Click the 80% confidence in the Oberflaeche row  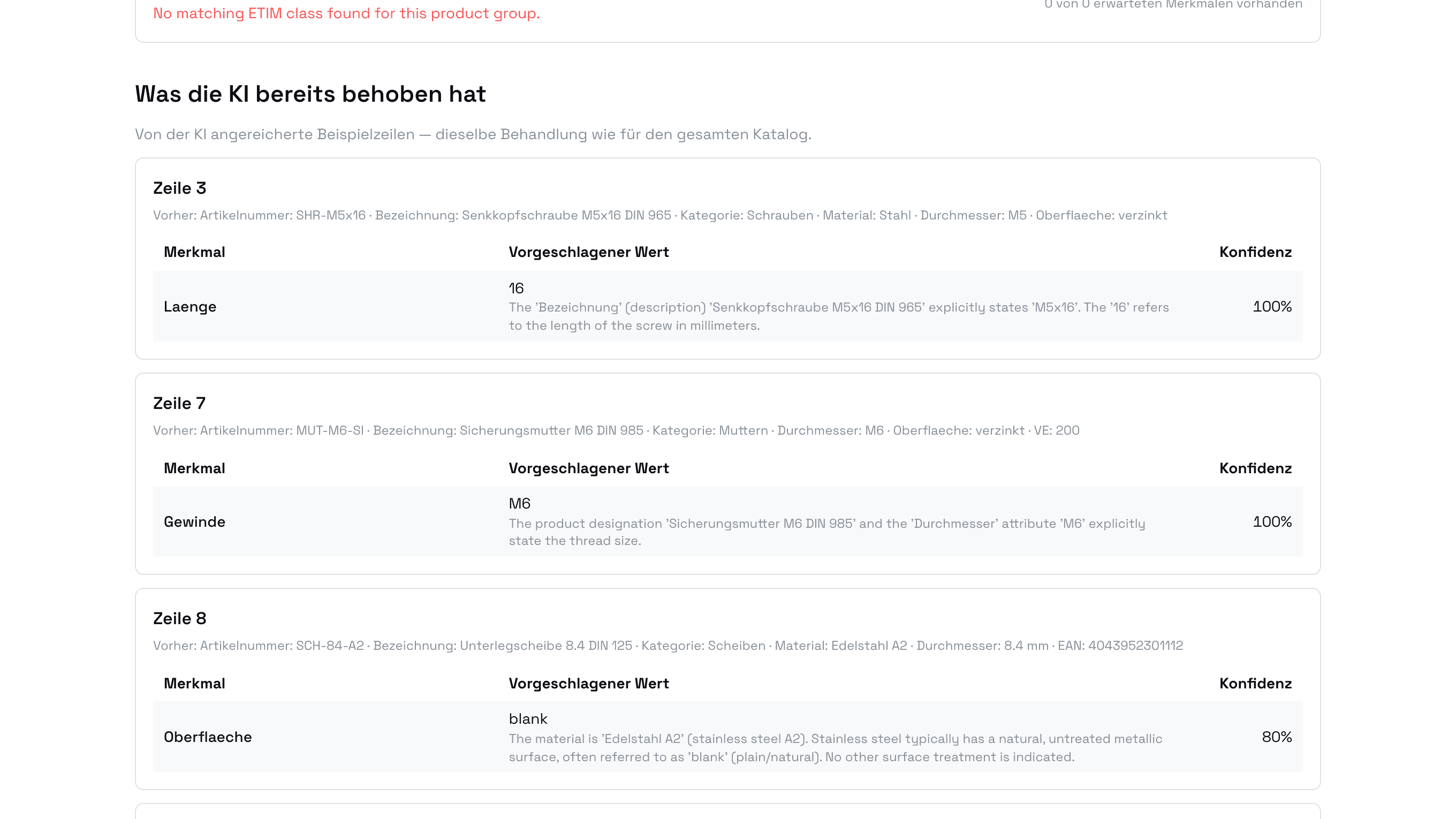tap(1277, 737)
